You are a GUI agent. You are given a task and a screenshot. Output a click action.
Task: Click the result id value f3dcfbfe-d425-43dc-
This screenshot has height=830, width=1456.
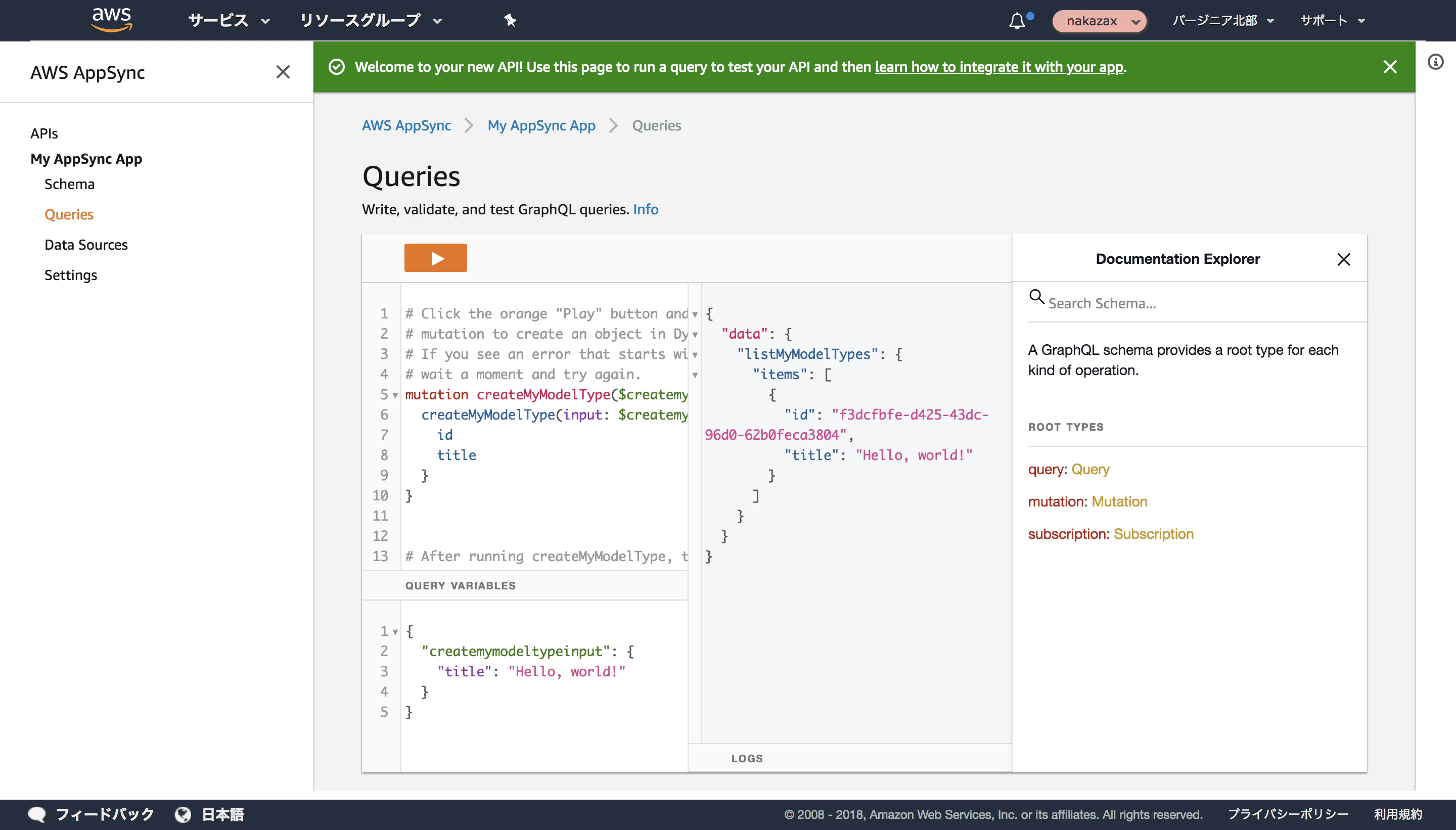click(x=911, y=415)
